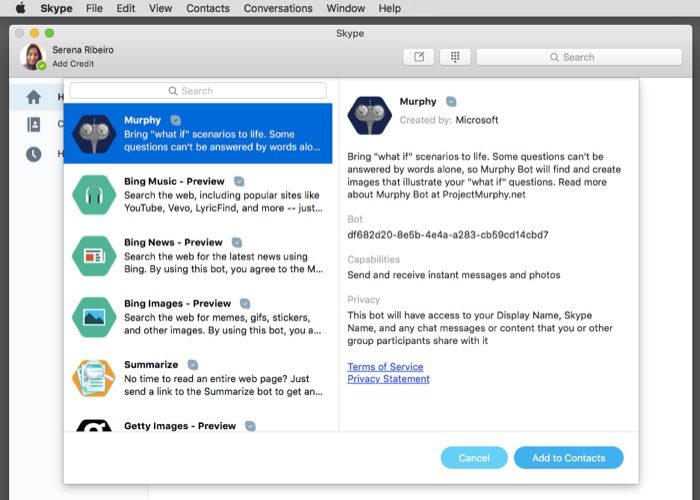Open the Privacy Statement link
This screenshot has height=500, width=700.
point(388,379)
